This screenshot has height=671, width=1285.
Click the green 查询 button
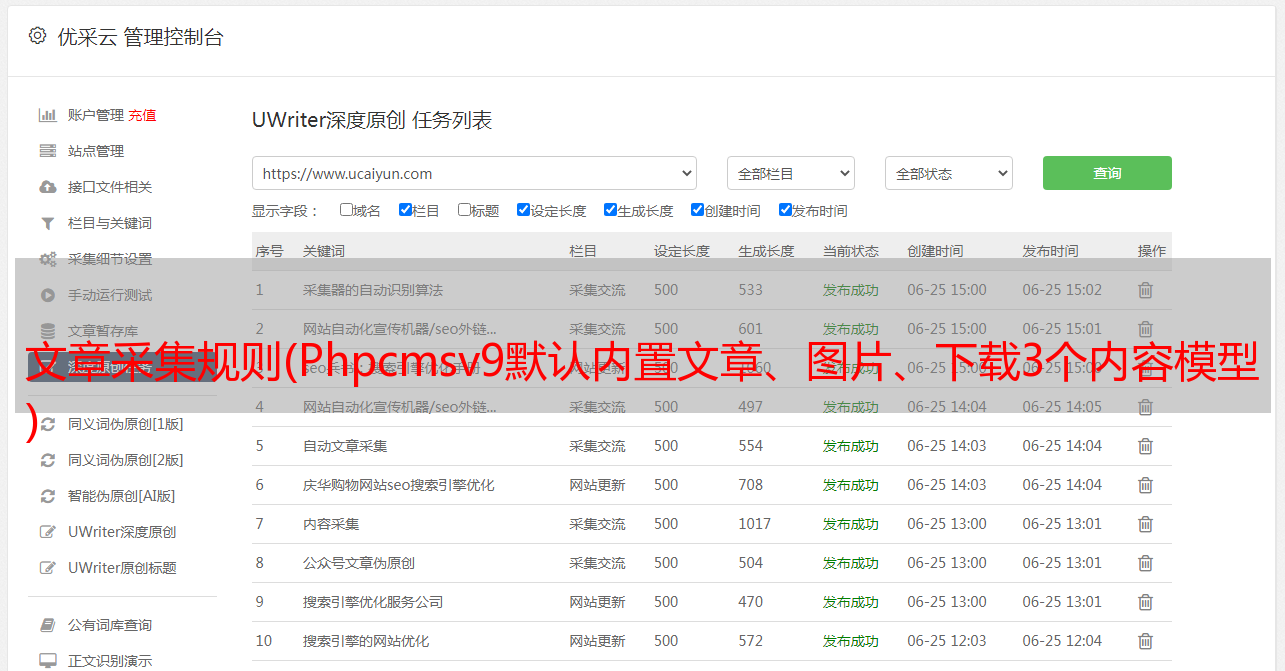pyautogui.click(x=1107, y=173)
